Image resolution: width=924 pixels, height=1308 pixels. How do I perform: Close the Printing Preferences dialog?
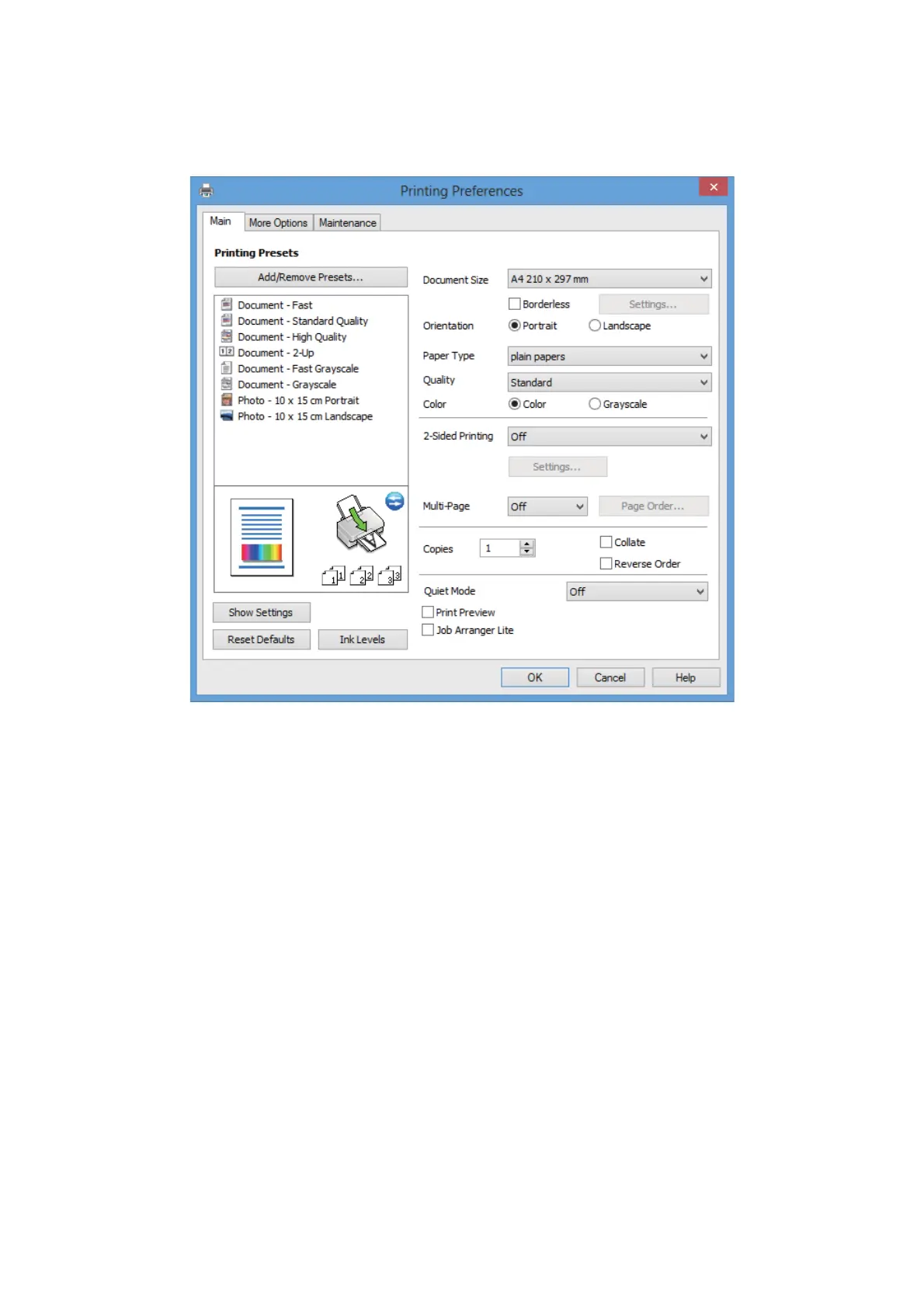tap(713, 187)
